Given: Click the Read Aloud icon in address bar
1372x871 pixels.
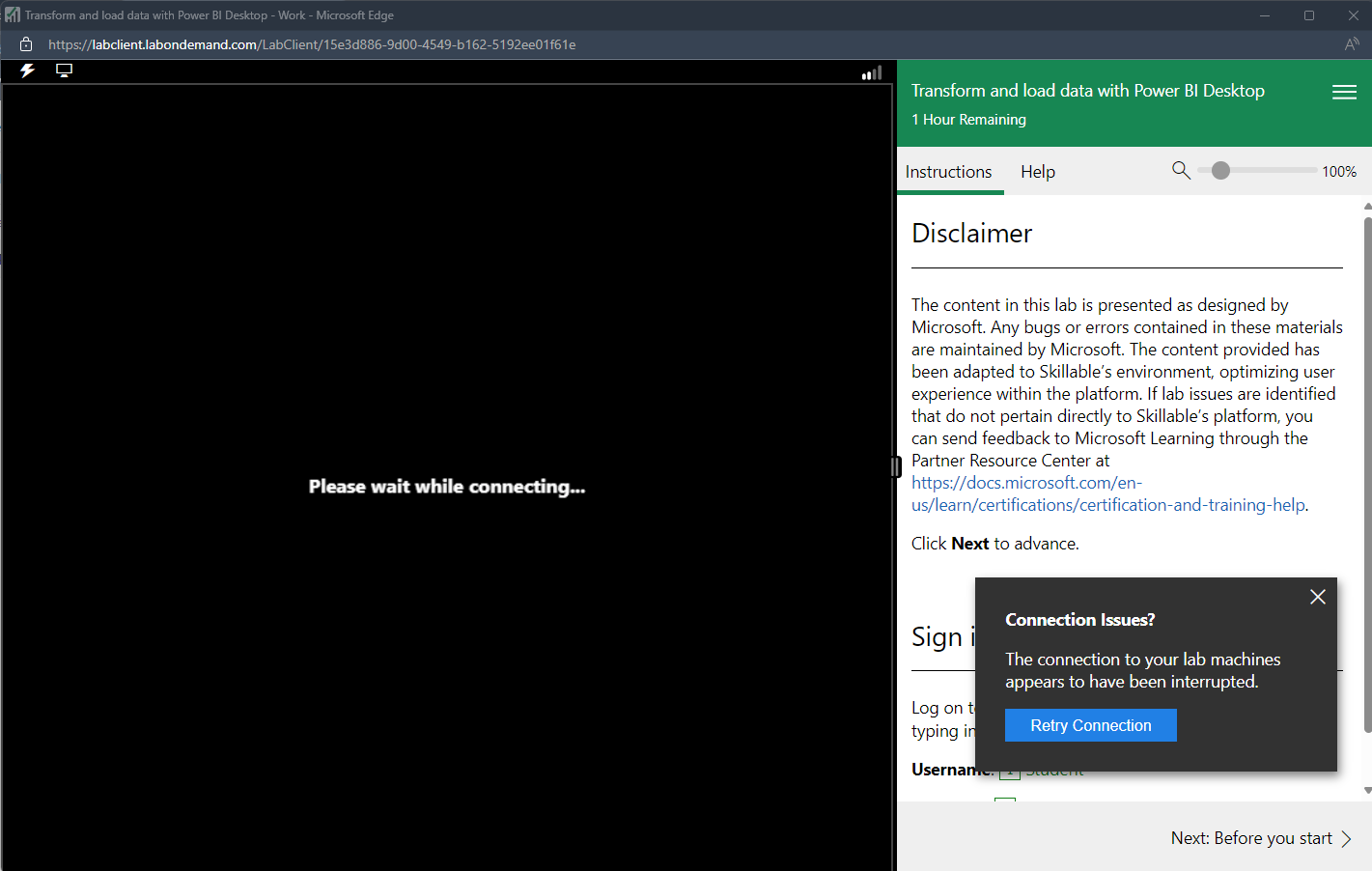Looking at the screenshot, I should tap(1352, 44).
